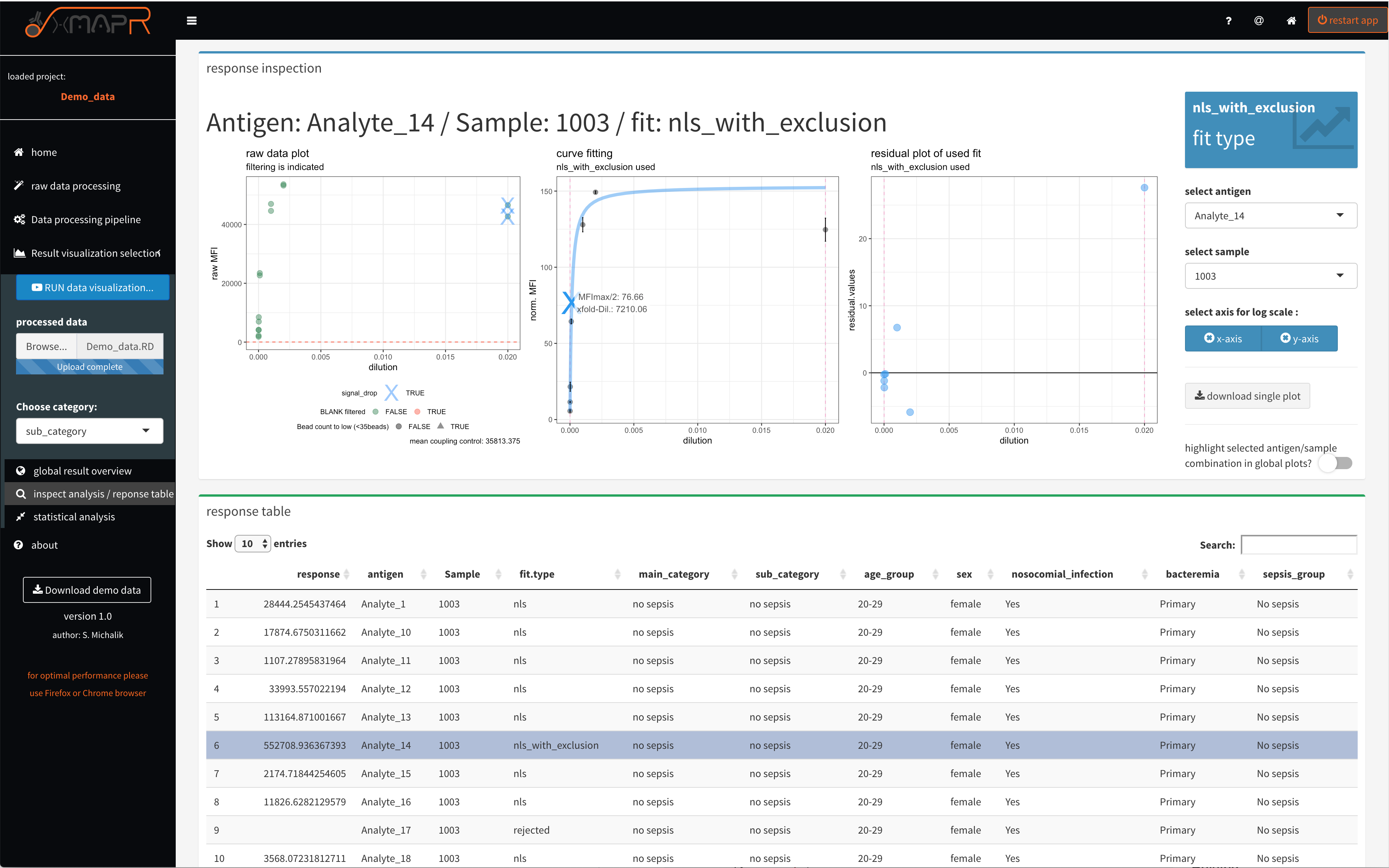Select the Data processing pipeline gears icon
Screen dimensions: 1389x868
tap(19, 219)
